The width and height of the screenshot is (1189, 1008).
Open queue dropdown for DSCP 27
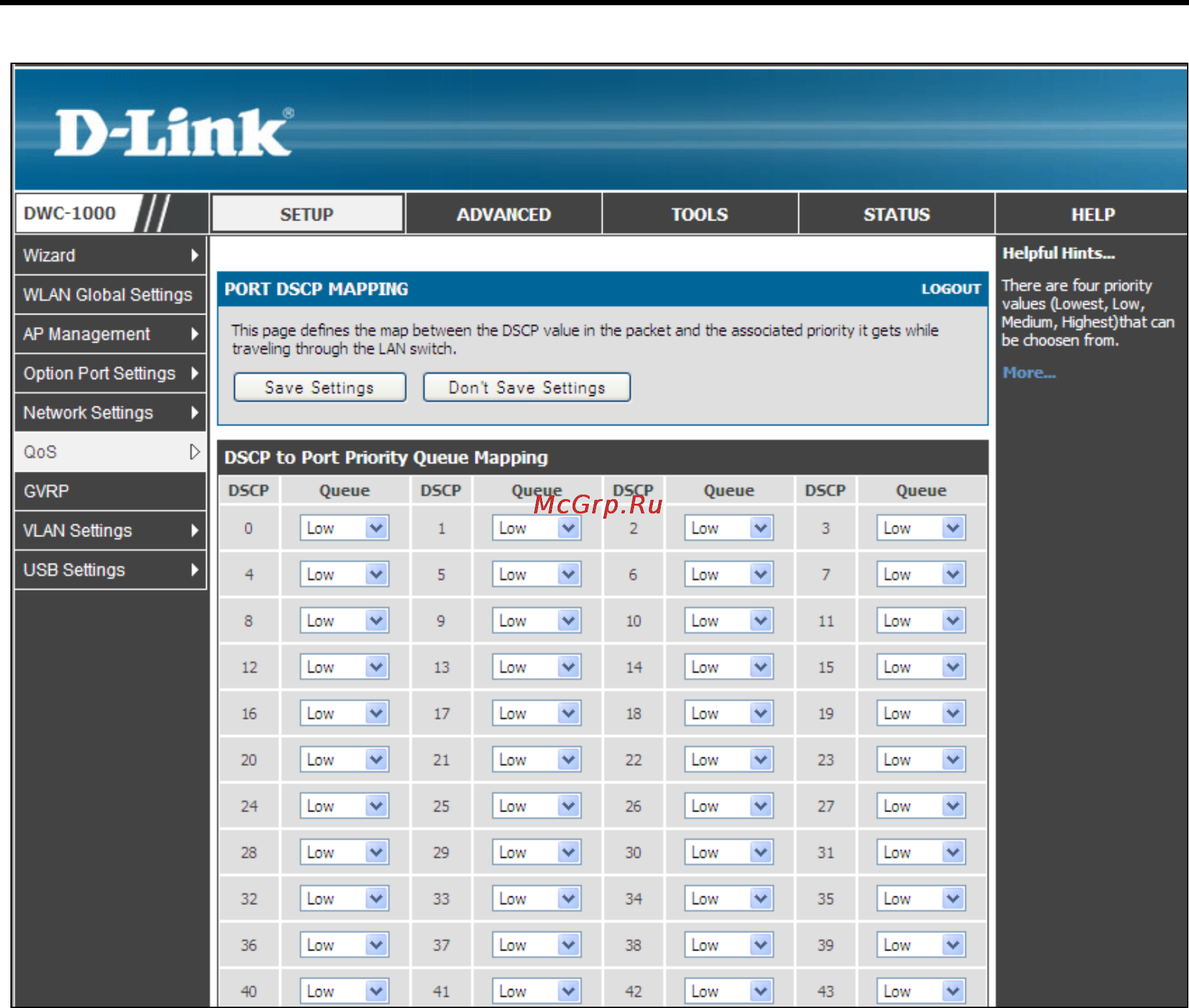pos(921,806)
